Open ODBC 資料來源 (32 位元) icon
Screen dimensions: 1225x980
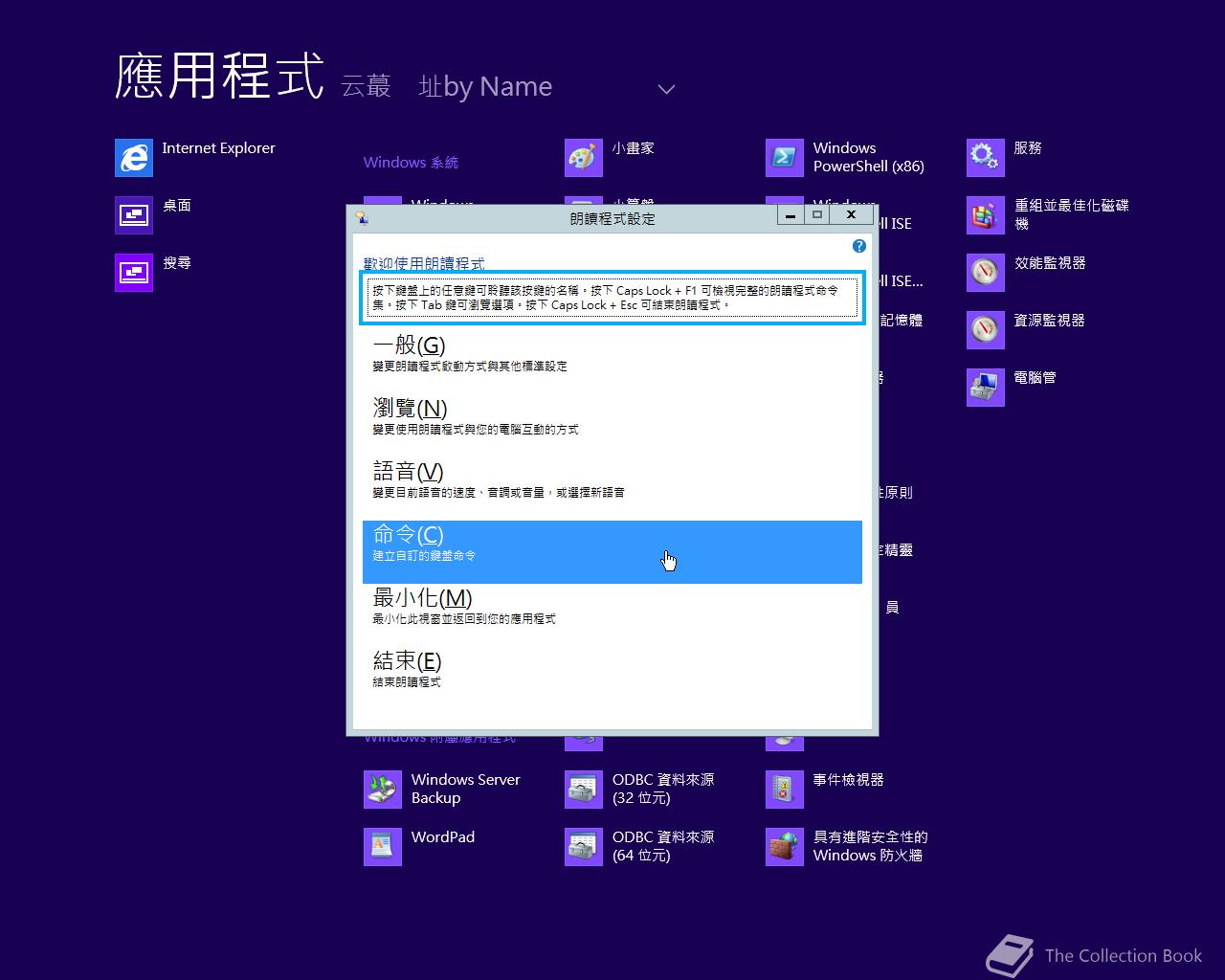[x=584, y=790]
